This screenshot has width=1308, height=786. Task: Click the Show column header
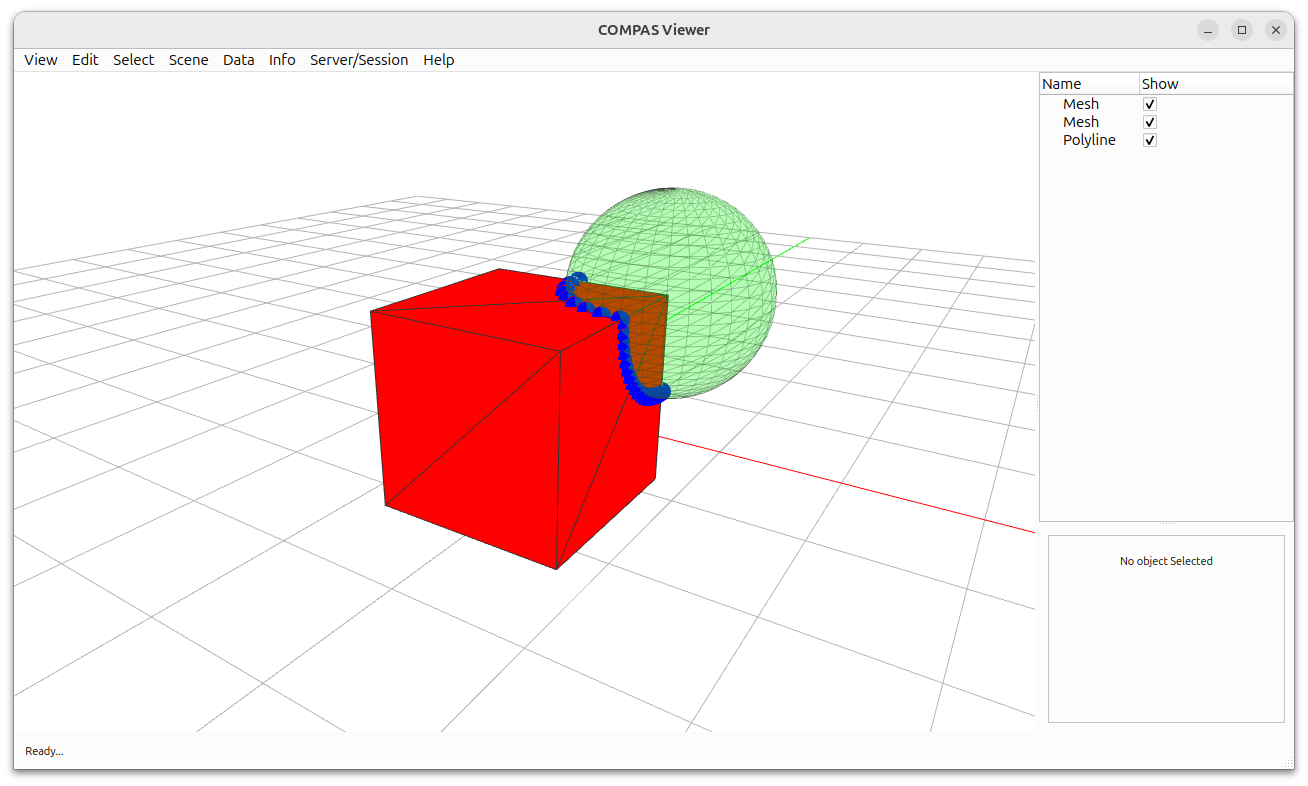pyautogui.click(x=1160, y=83)
